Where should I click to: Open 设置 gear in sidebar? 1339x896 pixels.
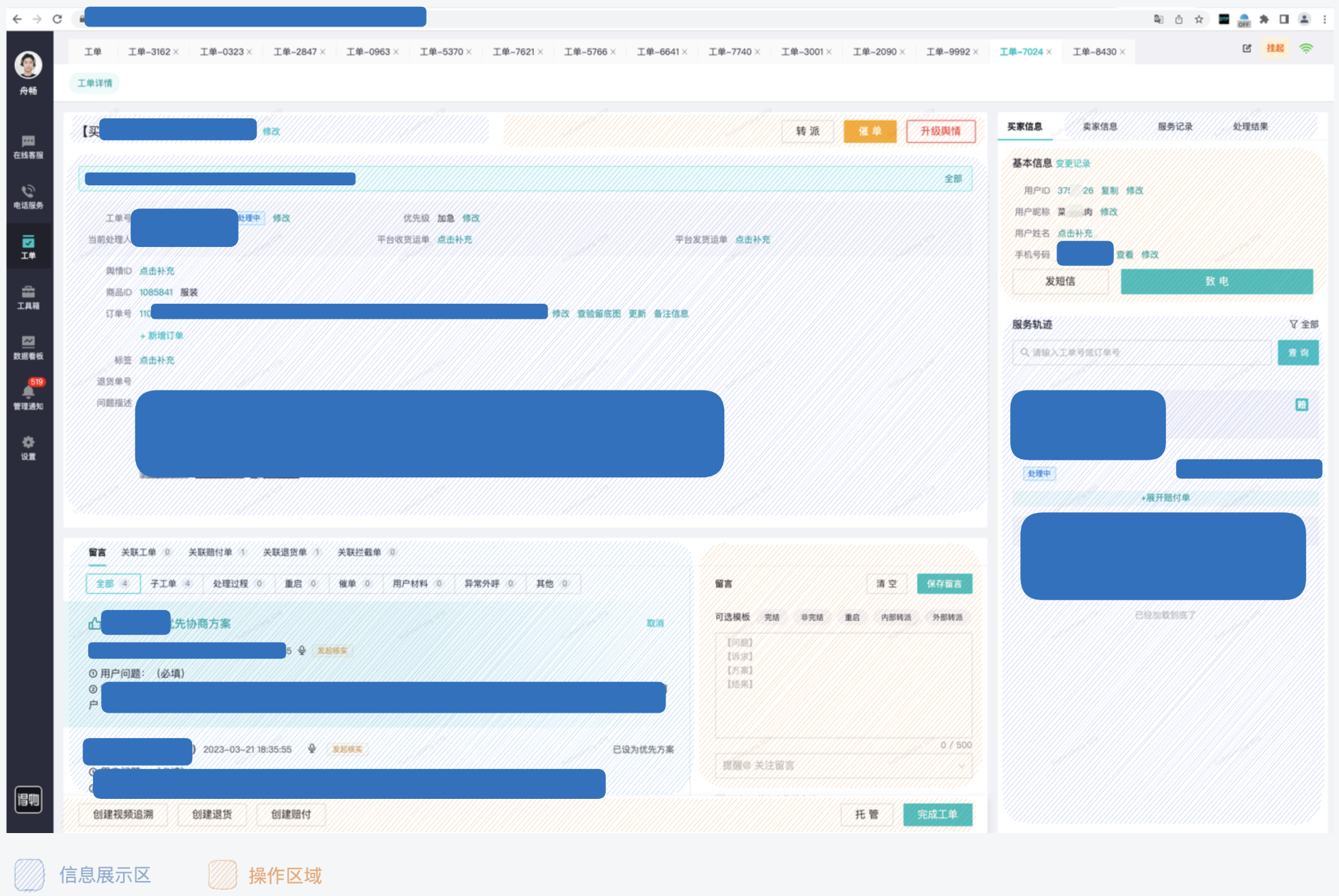click(x=28, y=447)
